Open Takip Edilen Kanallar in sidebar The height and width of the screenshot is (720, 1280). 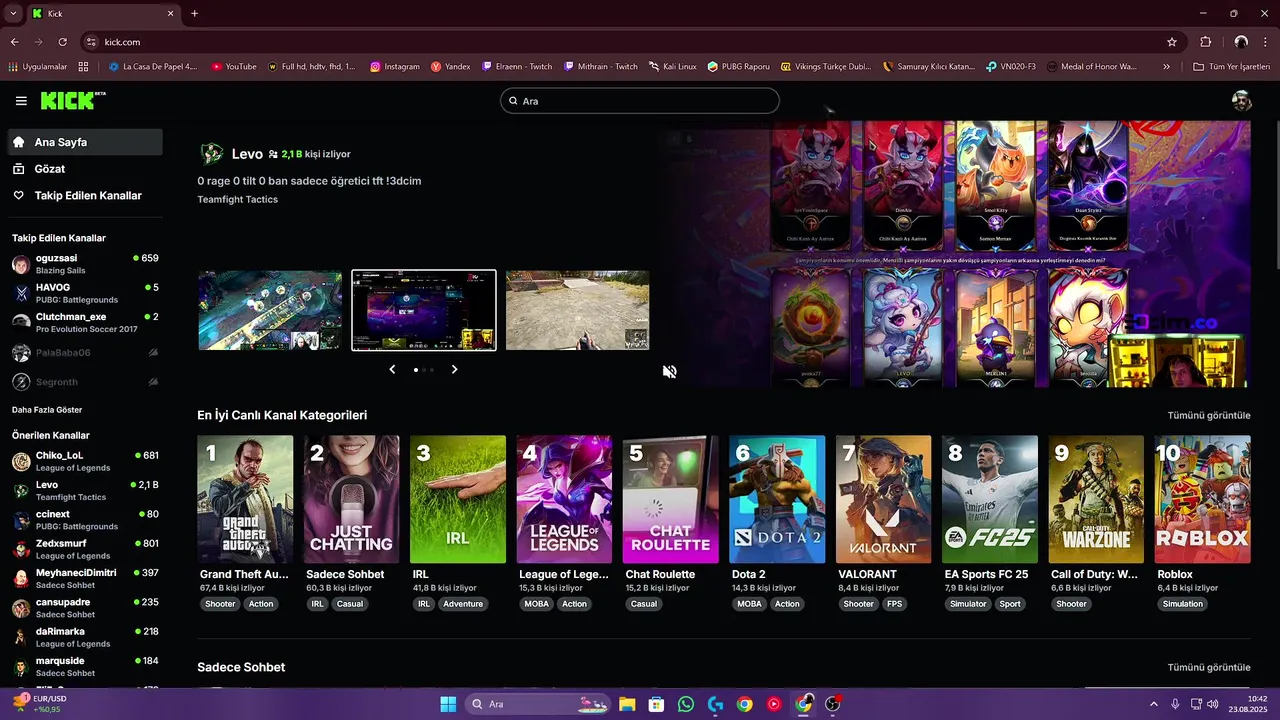pos(85,196)
